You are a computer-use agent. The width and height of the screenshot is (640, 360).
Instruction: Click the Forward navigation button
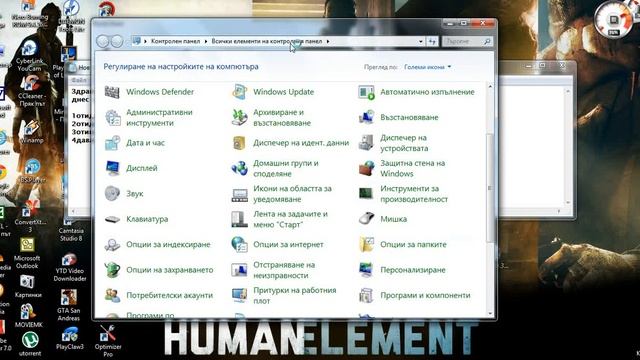[117, 41]
